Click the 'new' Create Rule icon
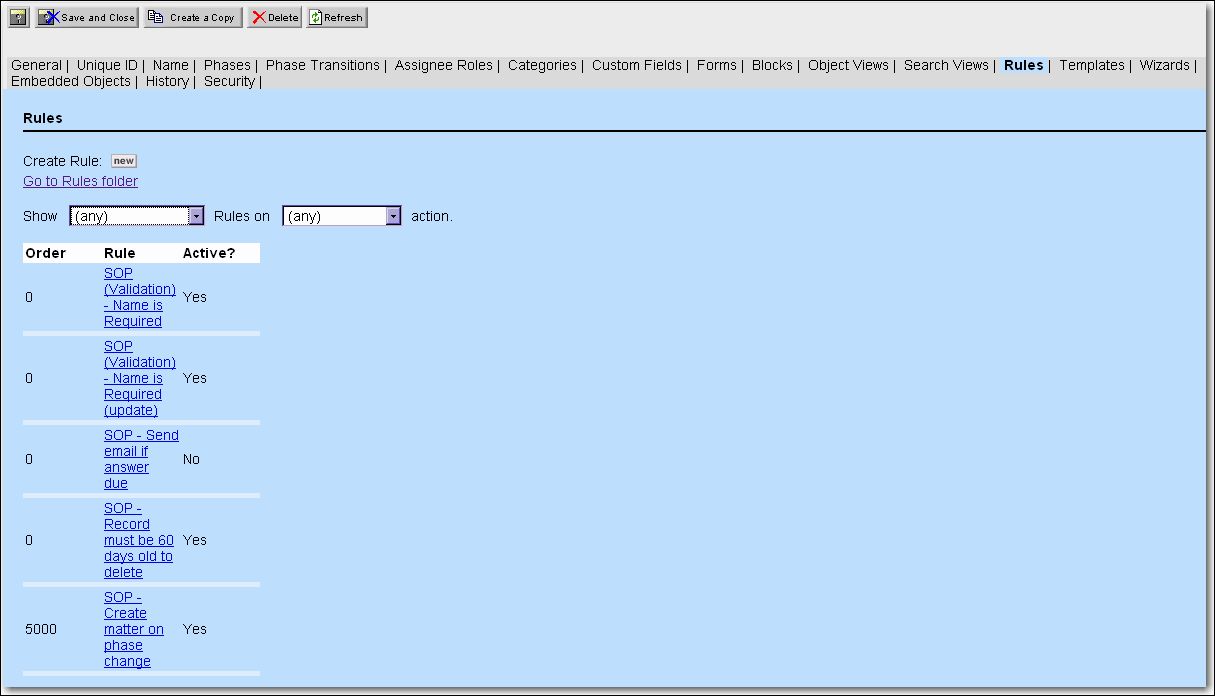Screen dimensions: 1215x696 pos(123,161)
